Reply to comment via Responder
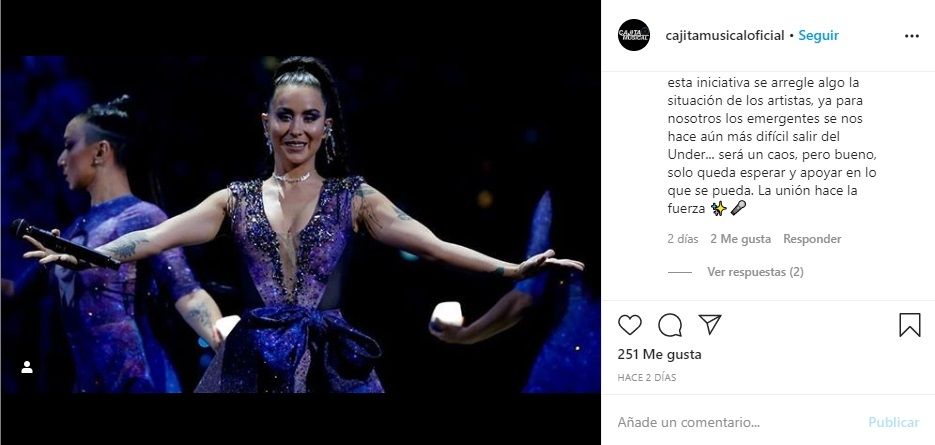Screen dimensions: 935x445 coord(812,239)
